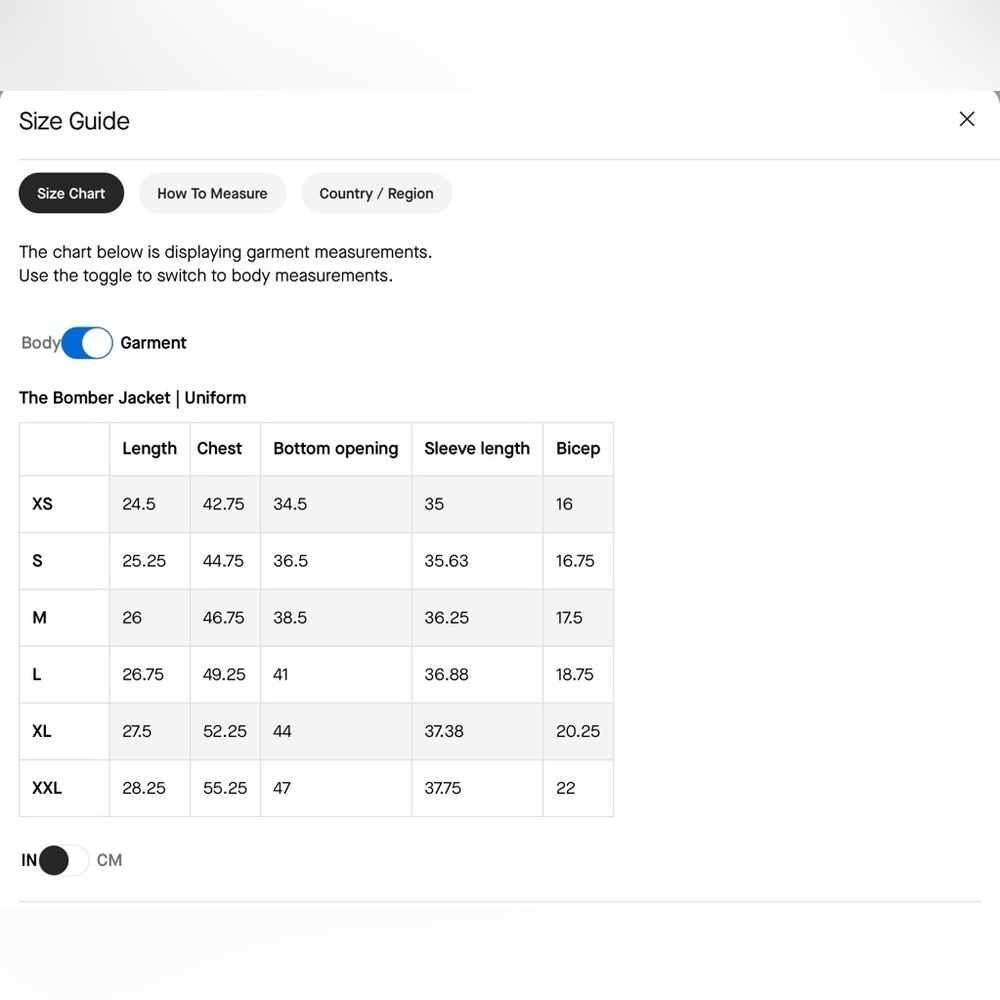Click the Body label beside the toggle
Image resolution: width=1000 pixels, height=1000 pixels.
tap(40, 343)
